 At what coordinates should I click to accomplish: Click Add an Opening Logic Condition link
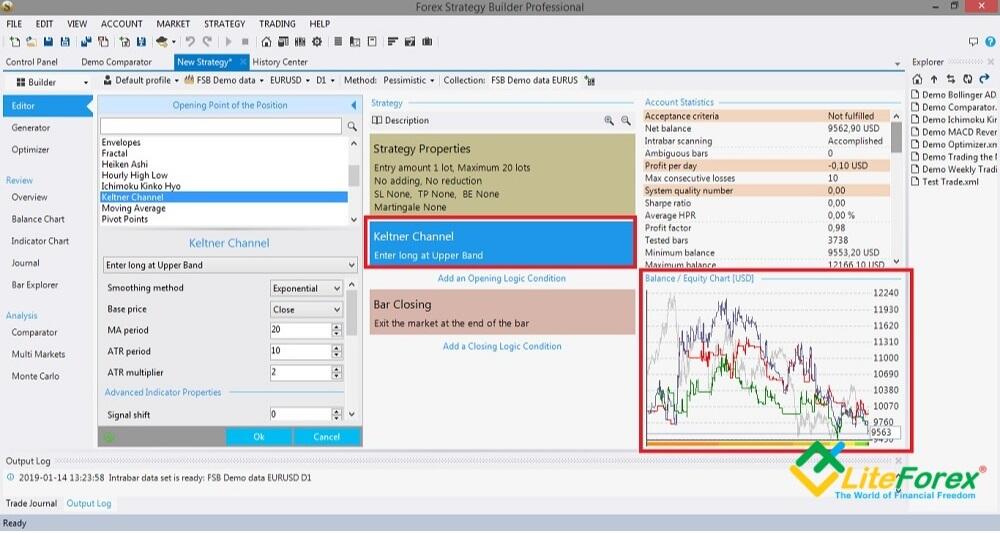coord(501,279)
